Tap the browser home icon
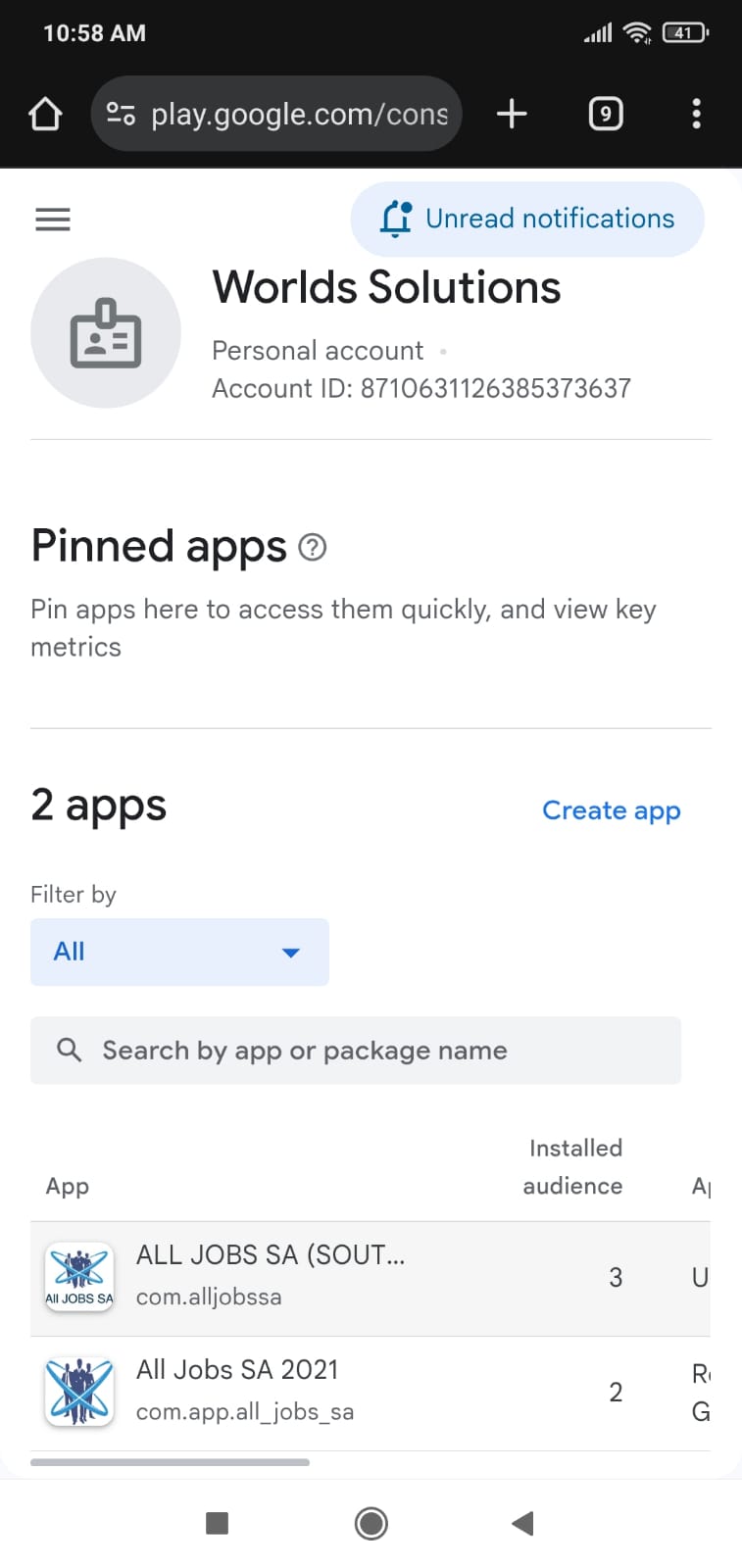The width and height of the screenshot is (742, 1568). [45, 115]
